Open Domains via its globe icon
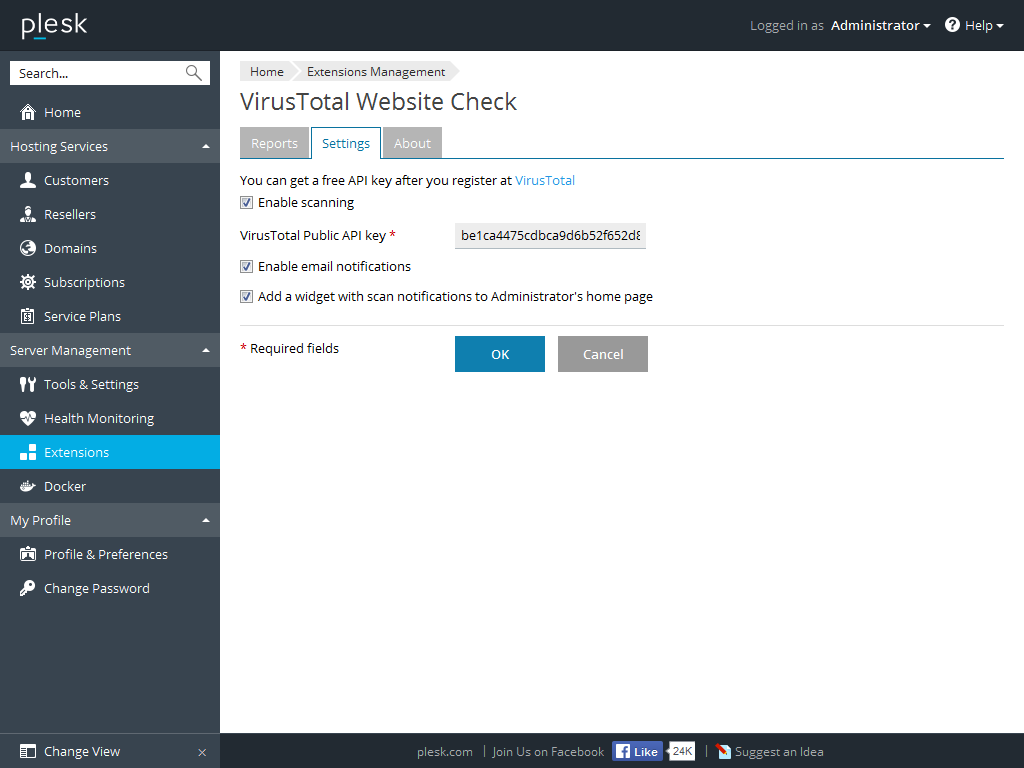This screenshot has width=1024, height=768. (27, 248)
